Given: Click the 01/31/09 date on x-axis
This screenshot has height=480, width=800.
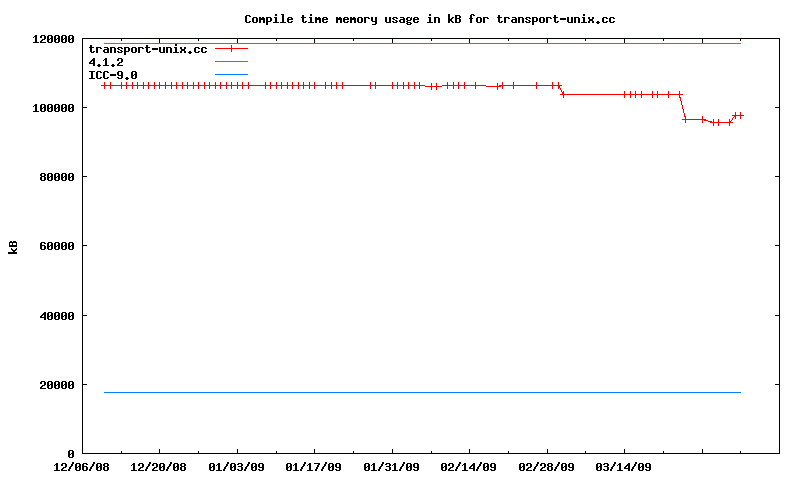Looking at the screenshot, I should 392,467.
